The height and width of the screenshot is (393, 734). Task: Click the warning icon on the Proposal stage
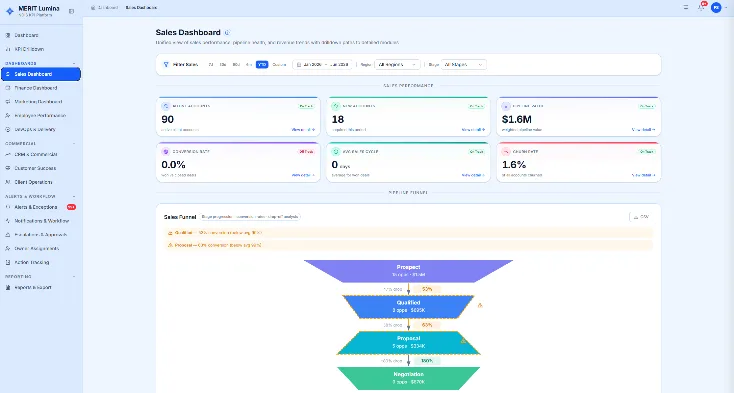[463, 341]
